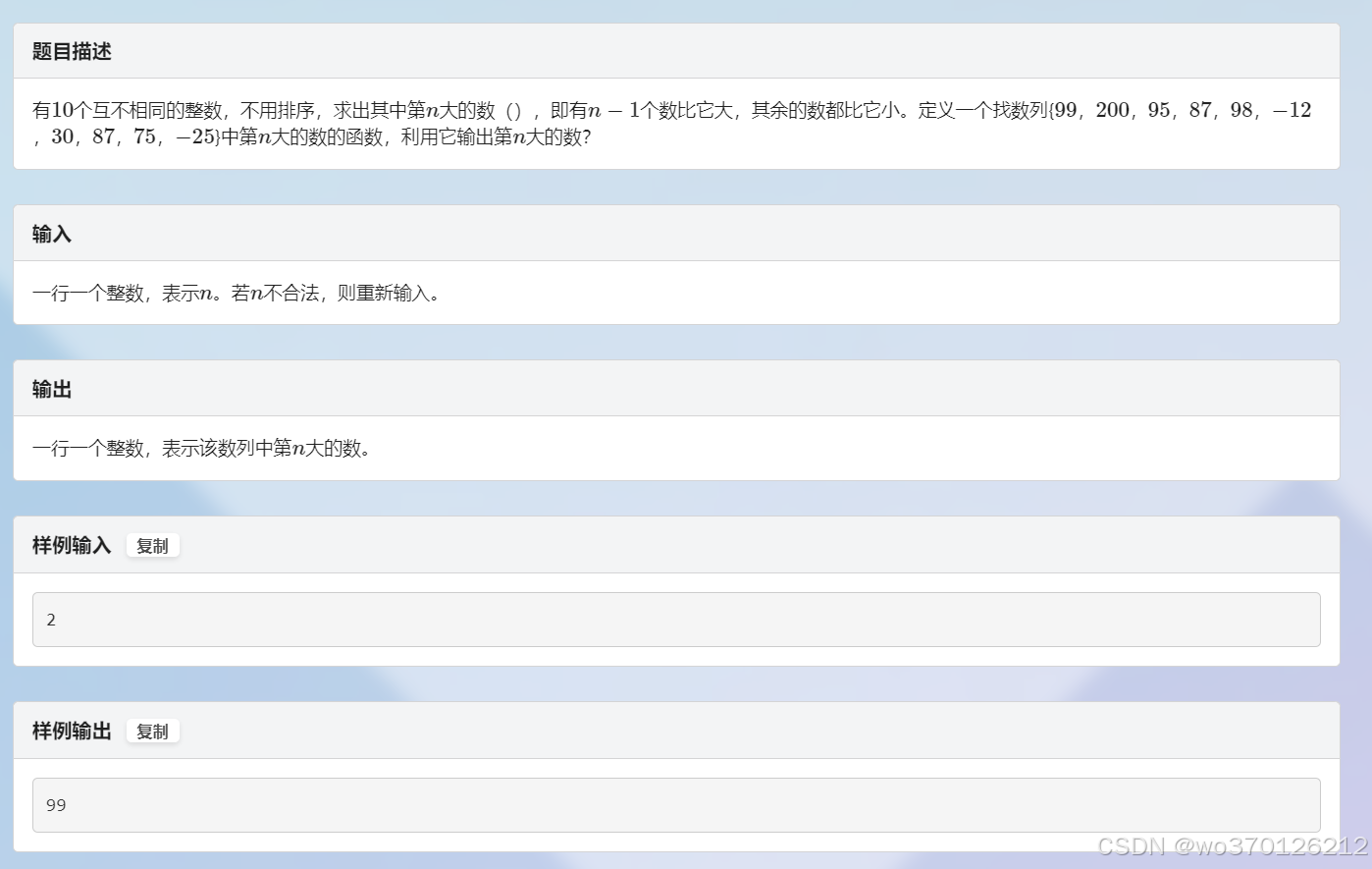
Task: Click the 复制 button beside 样例输入
Action: tap(152, 546)
